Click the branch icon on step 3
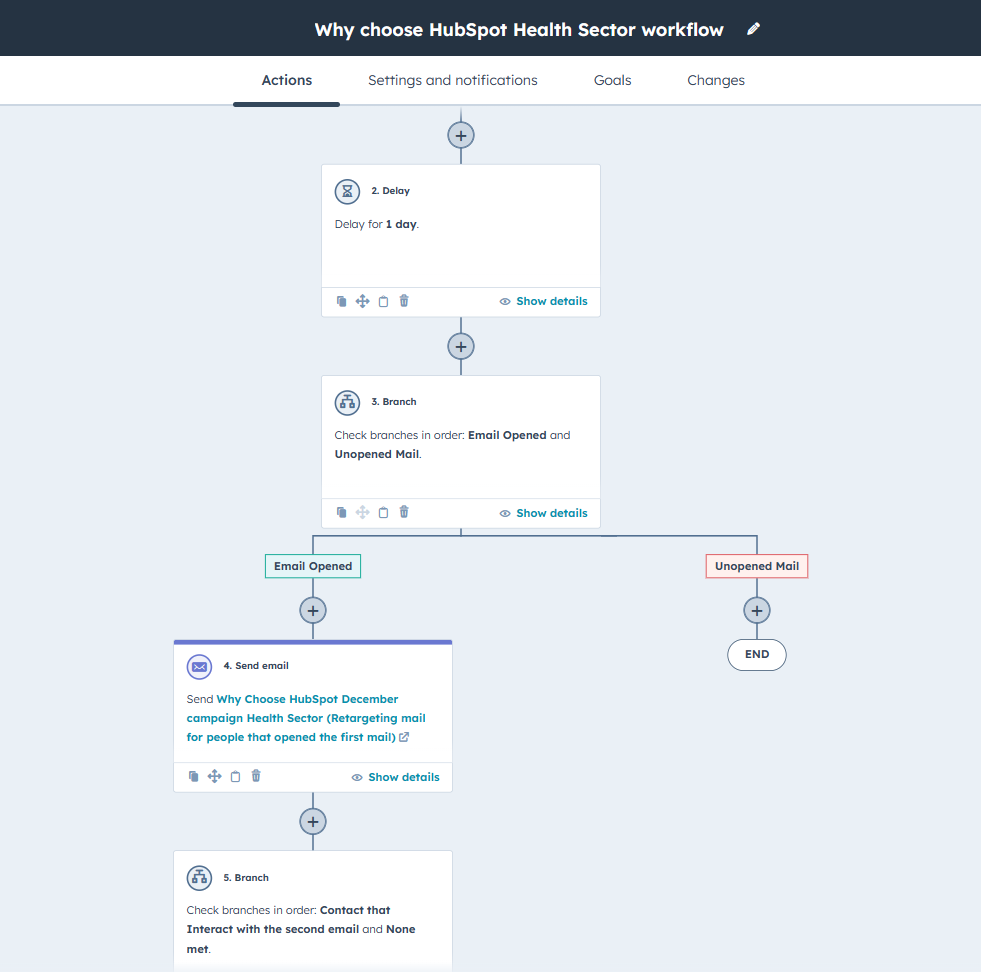 pos(347,403)
